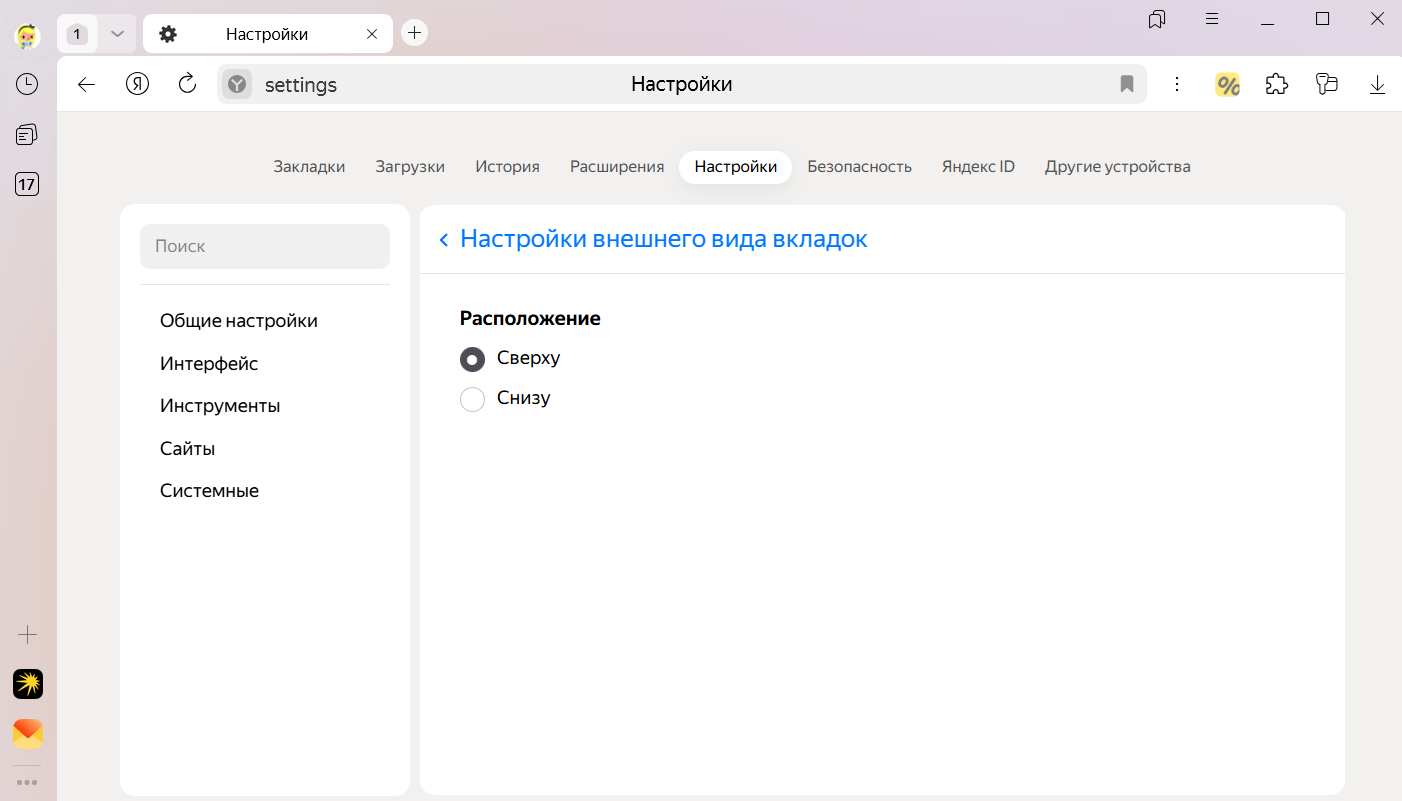Viewport: 1402px width, 801px height.
Task: Reload the current page
Action: coord(187,84)
